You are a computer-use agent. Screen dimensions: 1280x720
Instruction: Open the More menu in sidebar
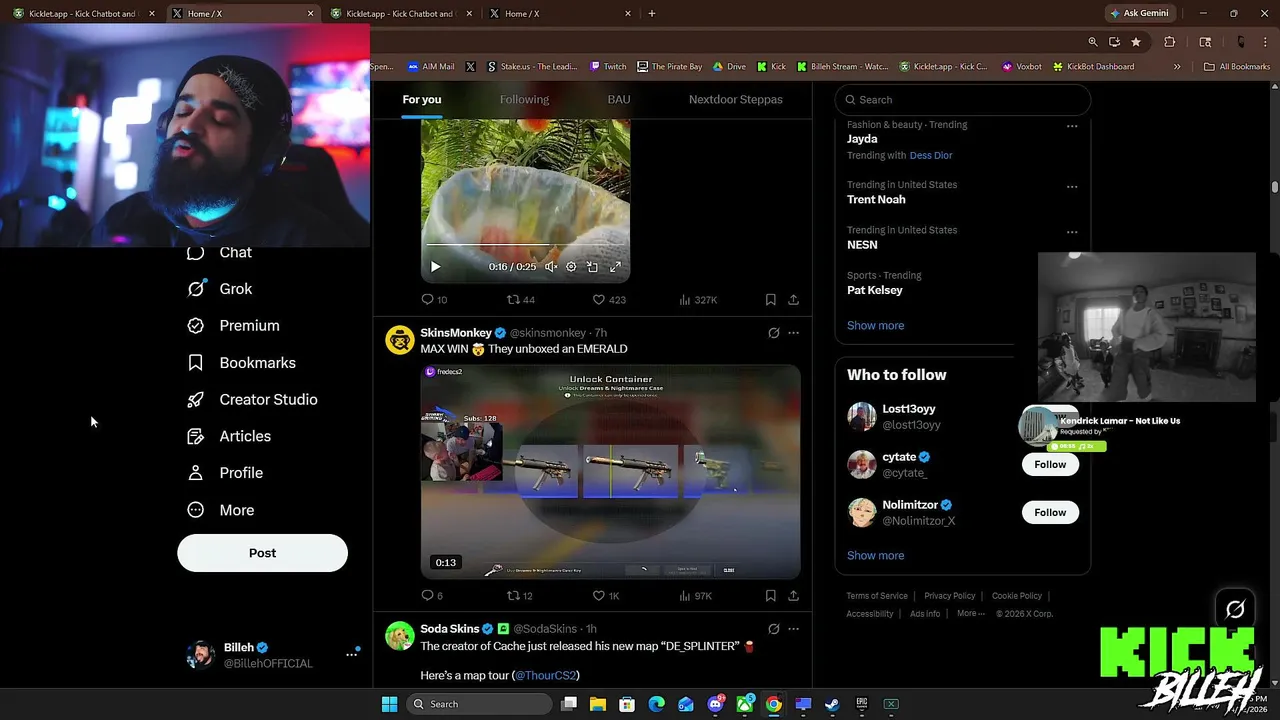(x=221, y=510)
